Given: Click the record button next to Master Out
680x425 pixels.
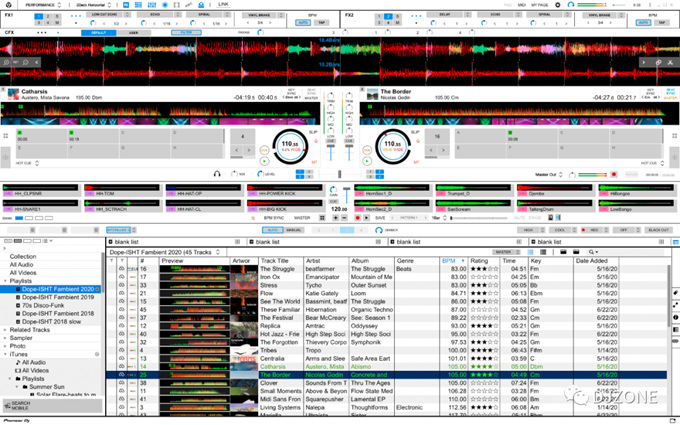Looking at the screenshot, I should [x=614, y=174].
